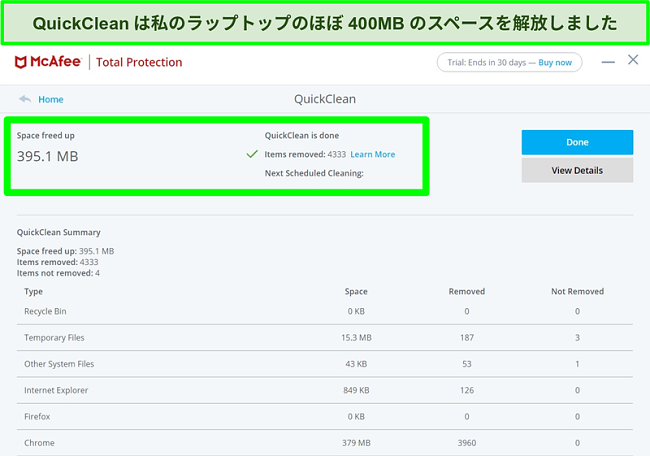650x456 pixels.
Task: Select the Chrome row label
Action: (39, 443)
